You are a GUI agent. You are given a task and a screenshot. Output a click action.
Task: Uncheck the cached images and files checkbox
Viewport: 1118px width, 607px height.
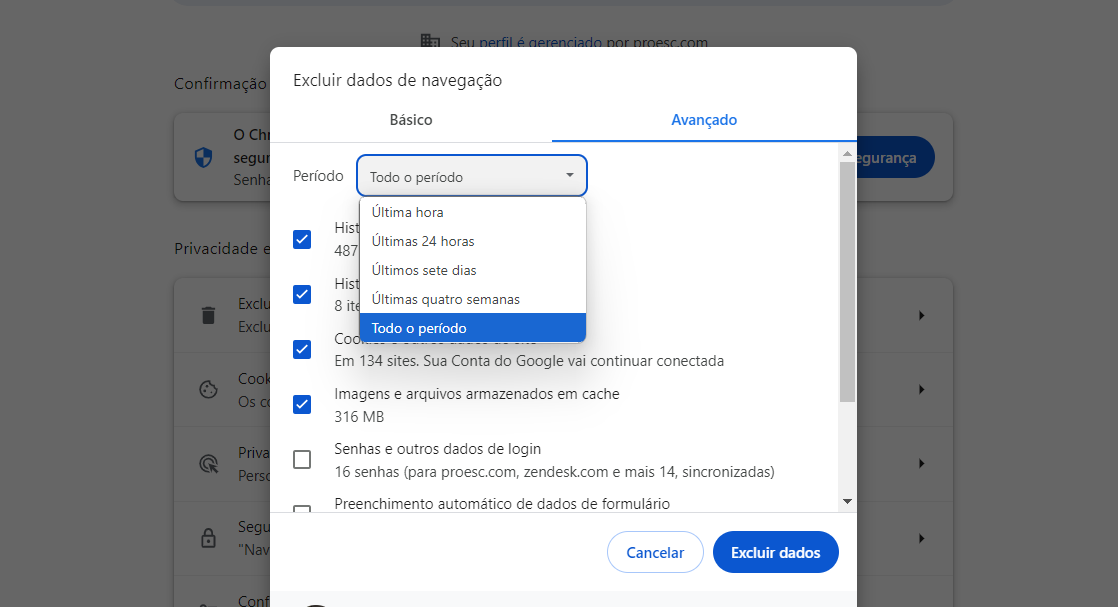point(302,404)
